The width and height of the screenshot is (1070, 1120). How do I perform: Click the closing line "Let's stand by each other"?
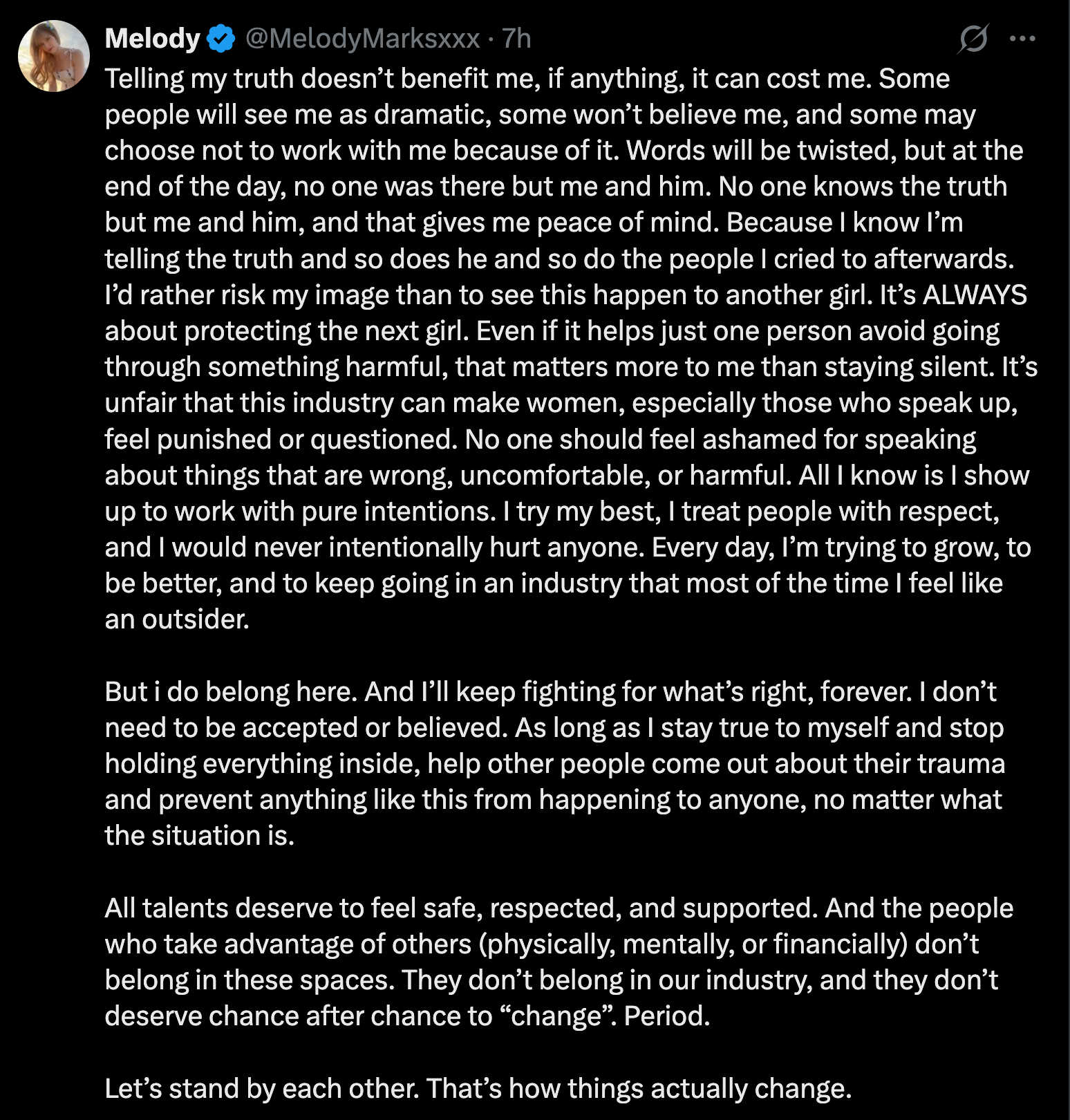478,1088
